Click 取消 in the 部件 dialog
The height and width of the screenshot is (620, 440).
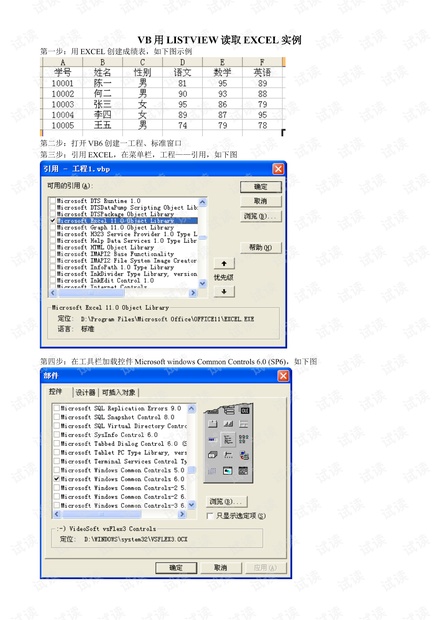click(x=221, y=568)
